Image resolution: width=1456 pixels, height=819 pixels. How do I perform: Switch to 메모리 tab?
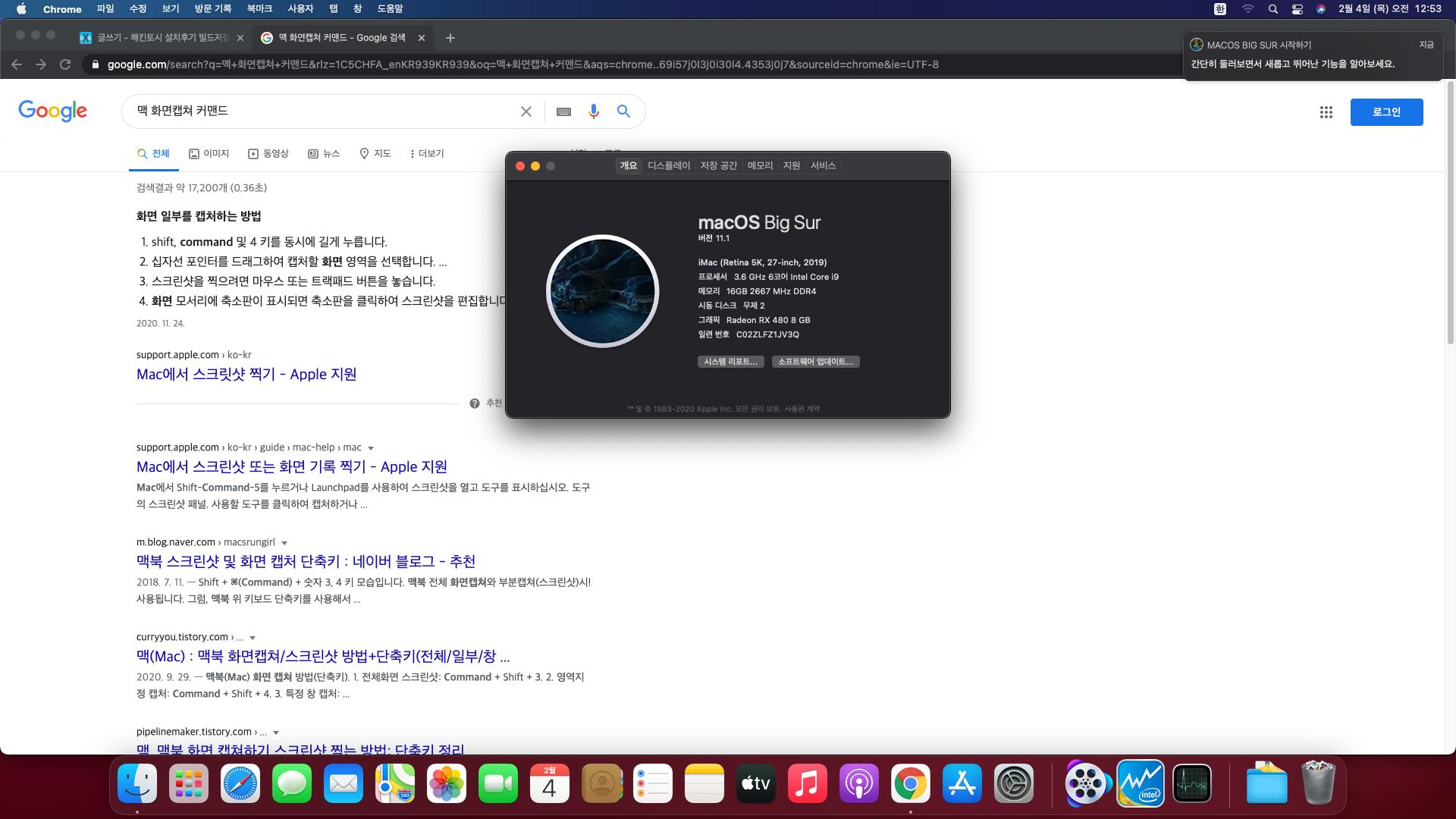760,165
